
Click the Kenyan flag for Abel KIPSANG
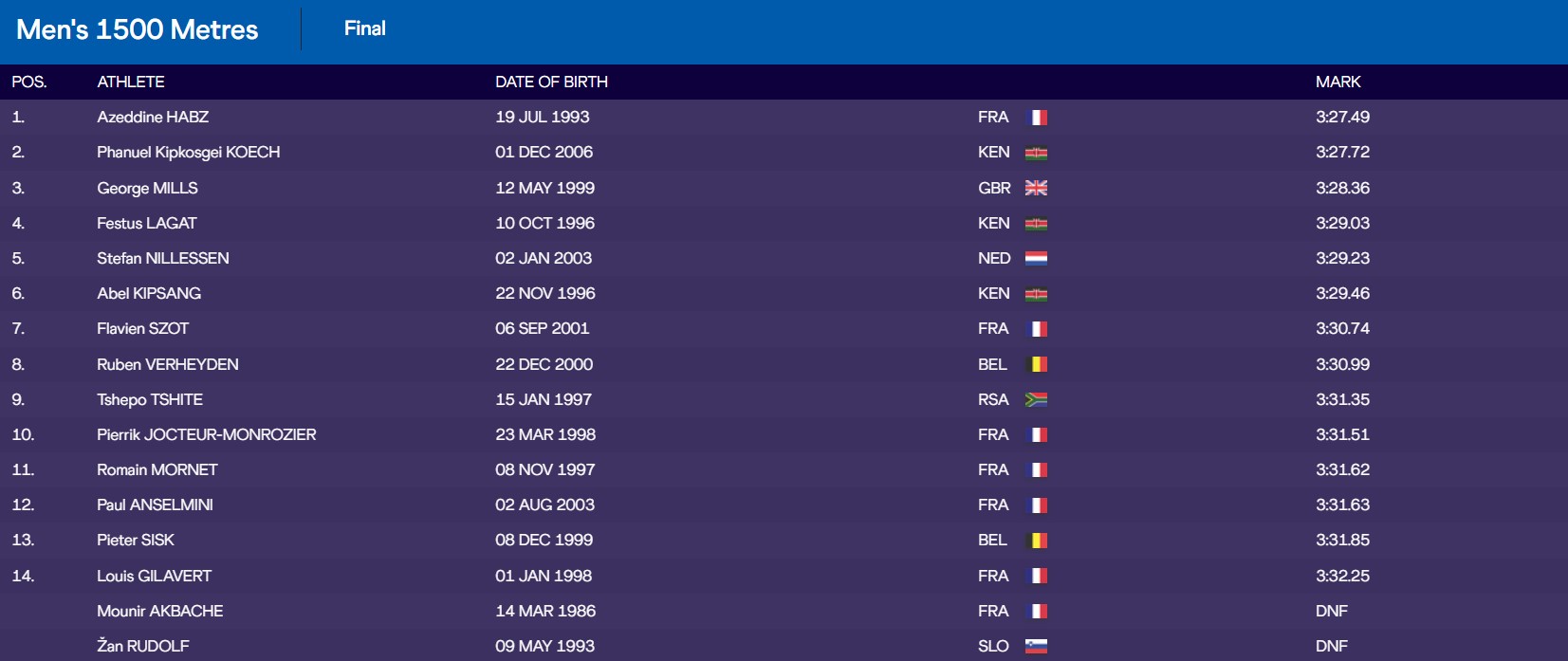pyautogui.click(x=1037, y=294)
